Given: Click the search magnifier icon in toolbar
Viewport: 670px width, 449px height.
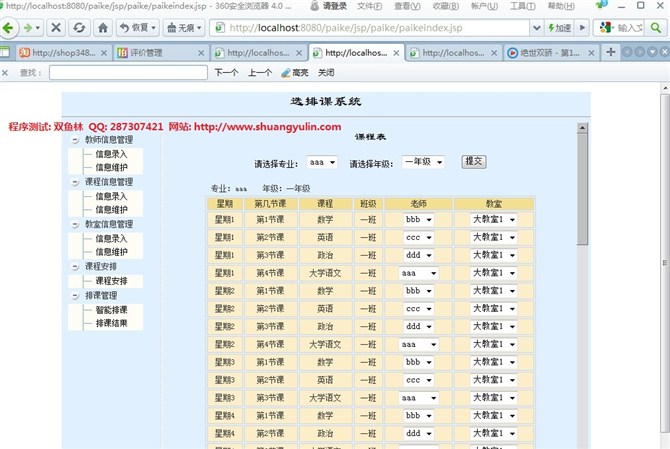Looking at the screenshot, I should point(656,28).
